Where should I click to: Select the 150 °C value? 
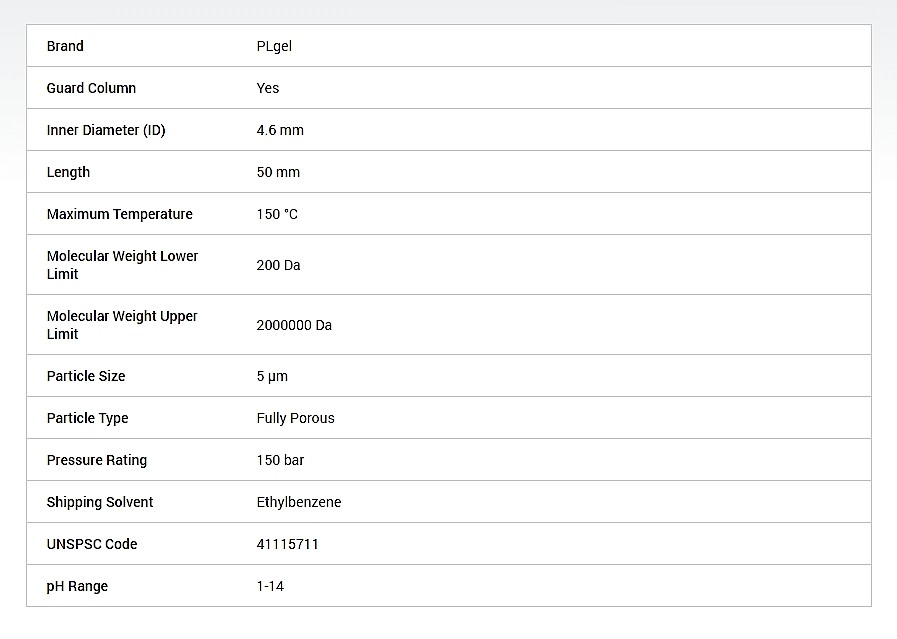pos(277,214)
